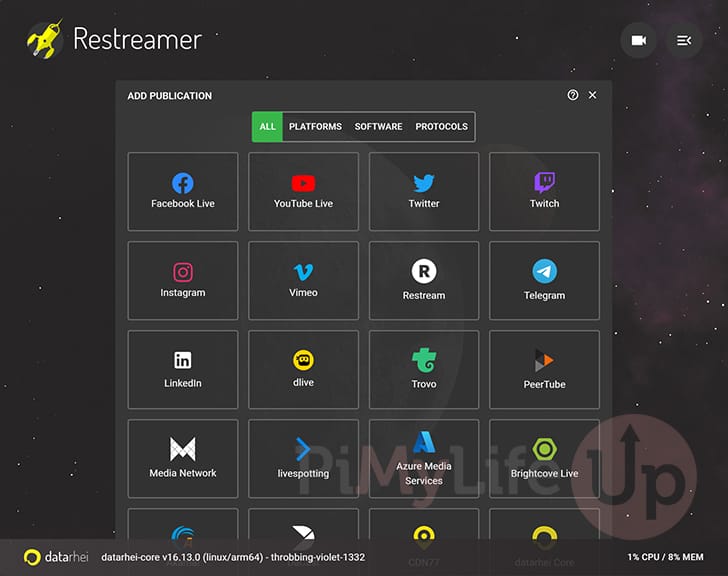
Task: Select the PeerTube service tile
Action: pyautogui.click(x=544, y=369)
